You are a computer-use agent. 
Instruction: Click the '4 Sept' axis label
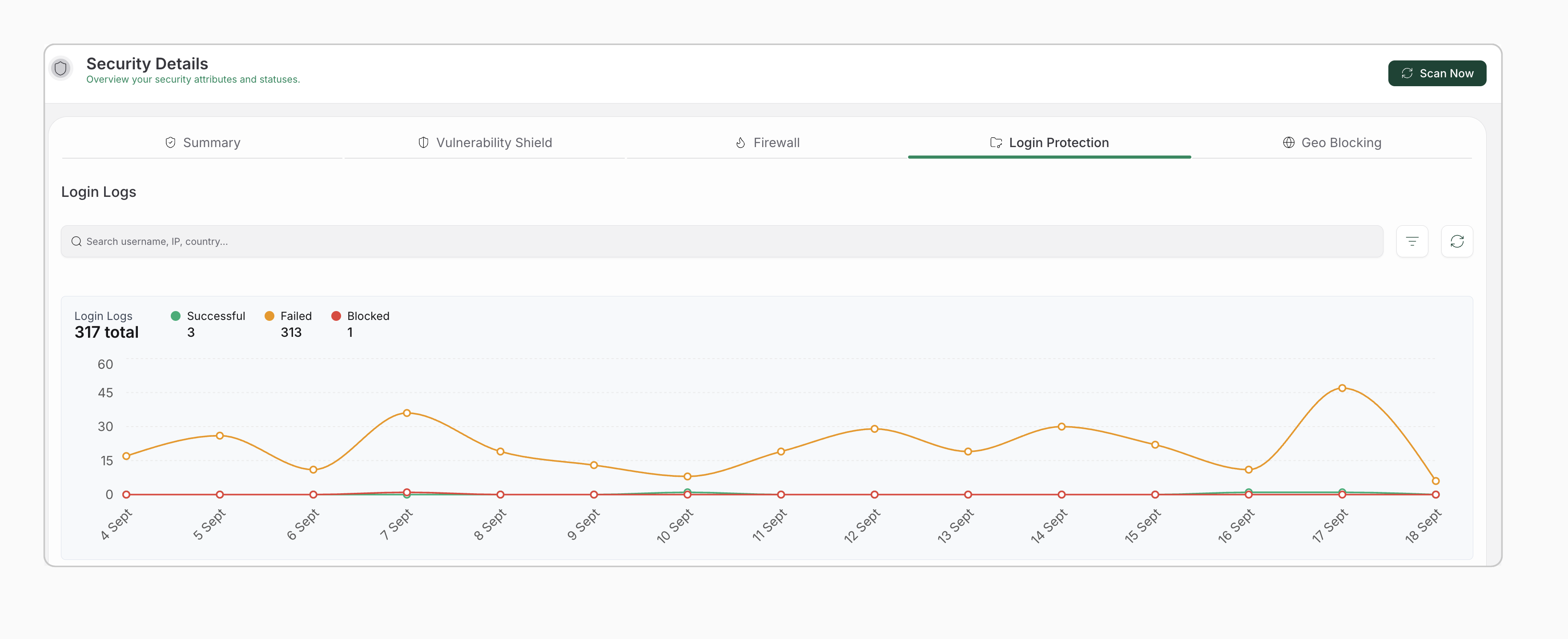pyautogui.click(x=116, y=524)
